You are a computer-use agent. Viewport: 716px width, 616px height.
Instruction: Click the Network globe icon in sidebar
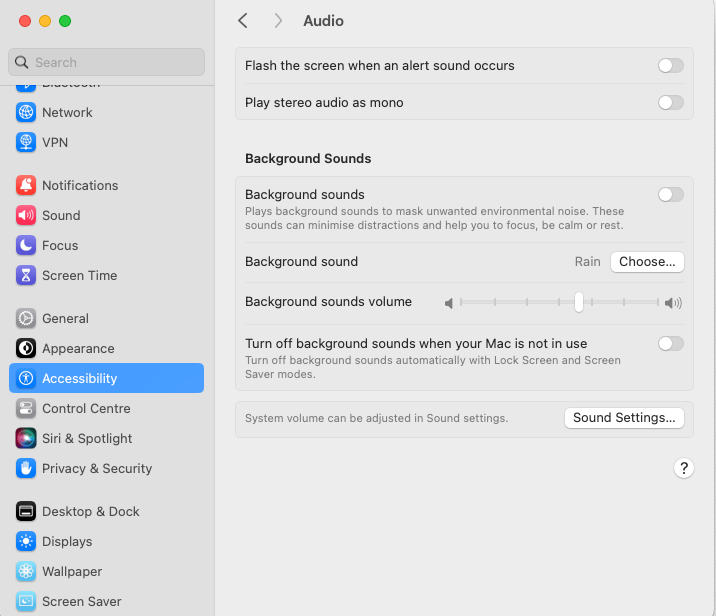click(26, 113)
